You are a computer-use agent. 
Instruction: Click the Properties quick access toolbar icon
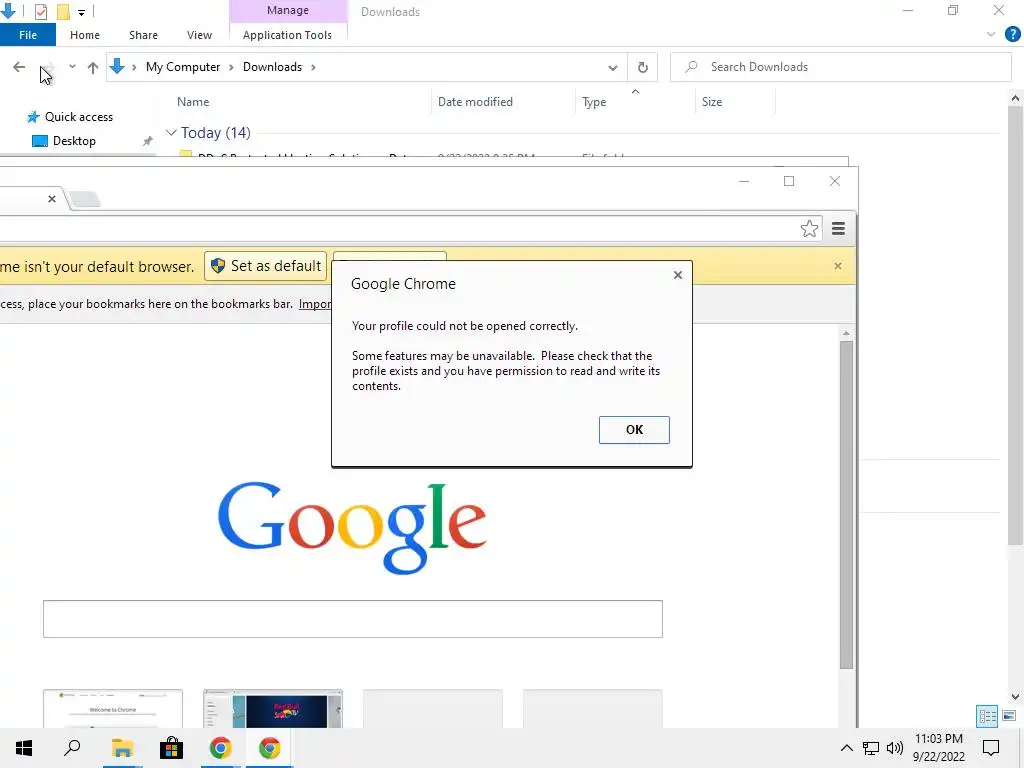pyautogui.click(x=40, y=11)
